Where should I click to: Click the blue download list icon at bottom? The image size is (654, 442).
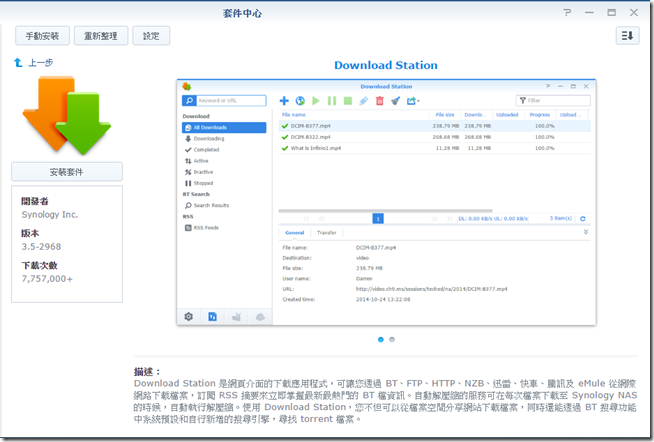212,317
